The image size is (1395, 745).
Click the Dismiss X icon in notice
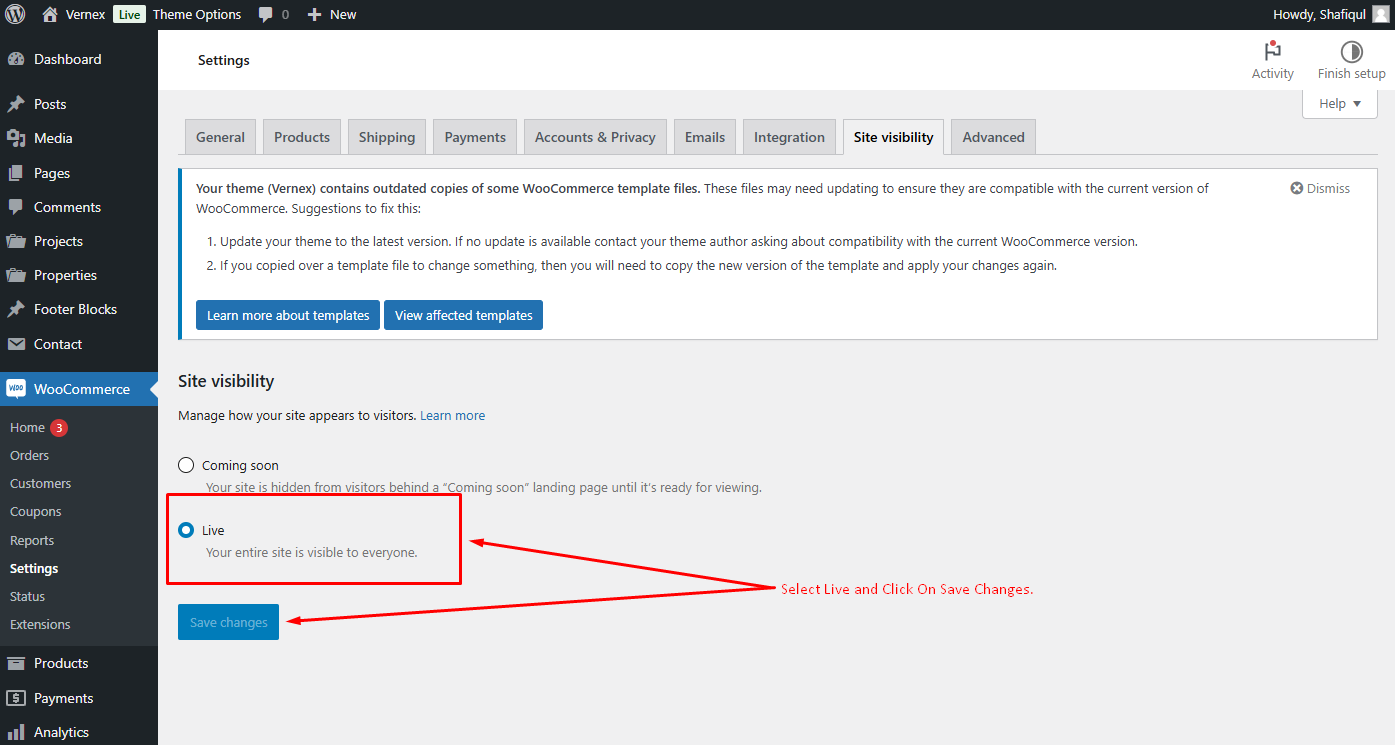click(x=1297, y=188)
